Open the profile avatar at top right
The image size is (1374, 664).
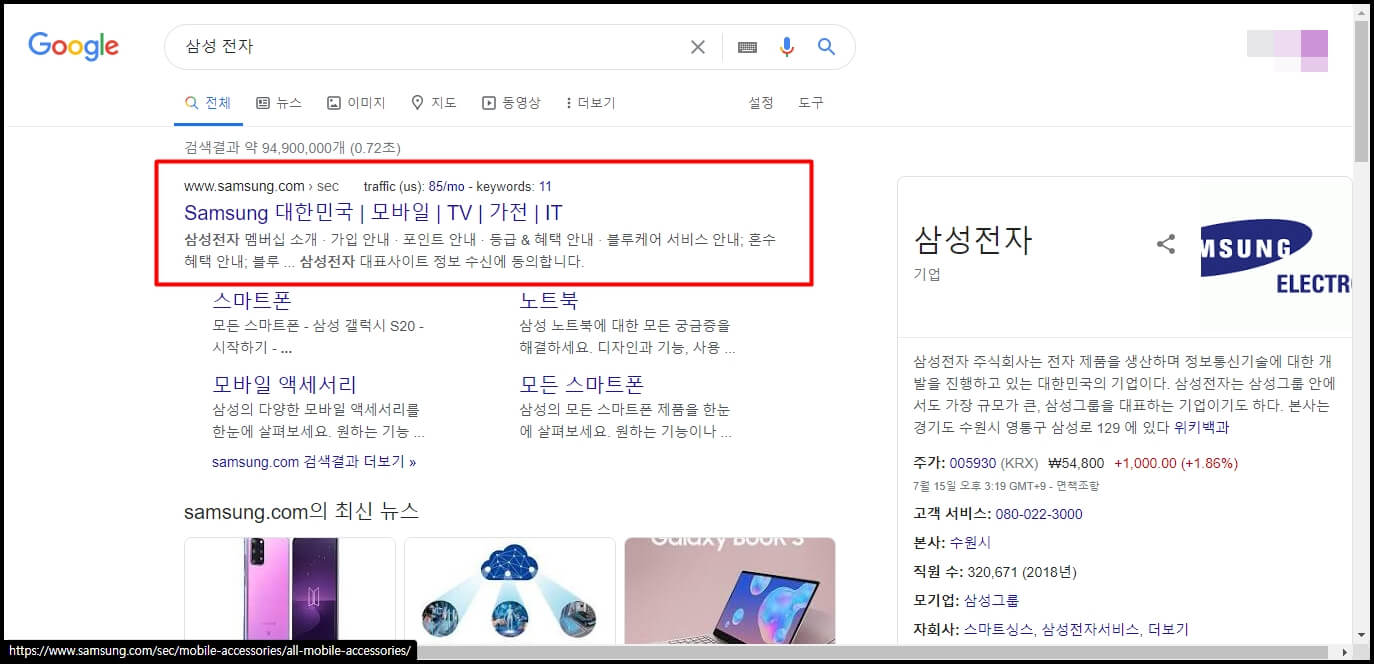tap(1288, 51)
